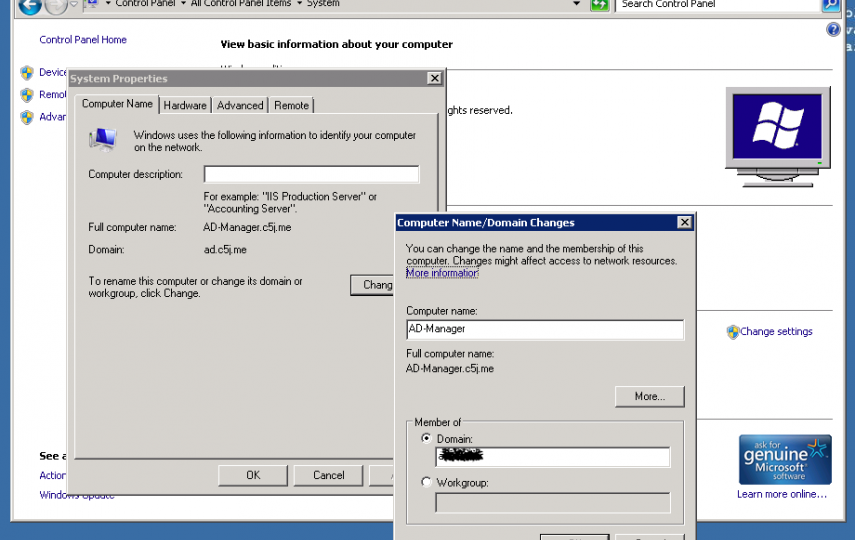The height and width of the screenshot is (540, 855).
Task: Click the help question mark icon
Action: (x=833, y=29)
